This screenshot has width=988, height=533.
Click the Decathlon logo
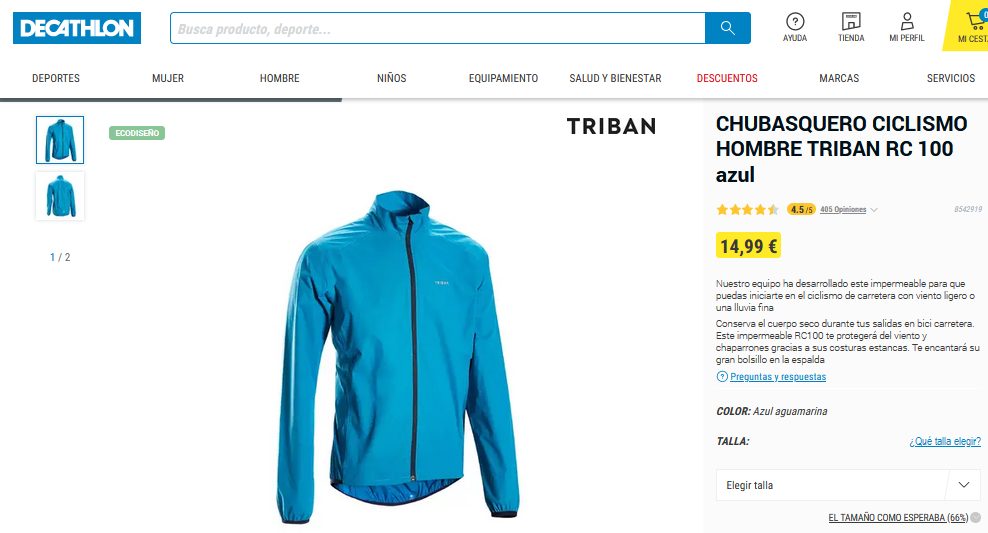point(77,28)
